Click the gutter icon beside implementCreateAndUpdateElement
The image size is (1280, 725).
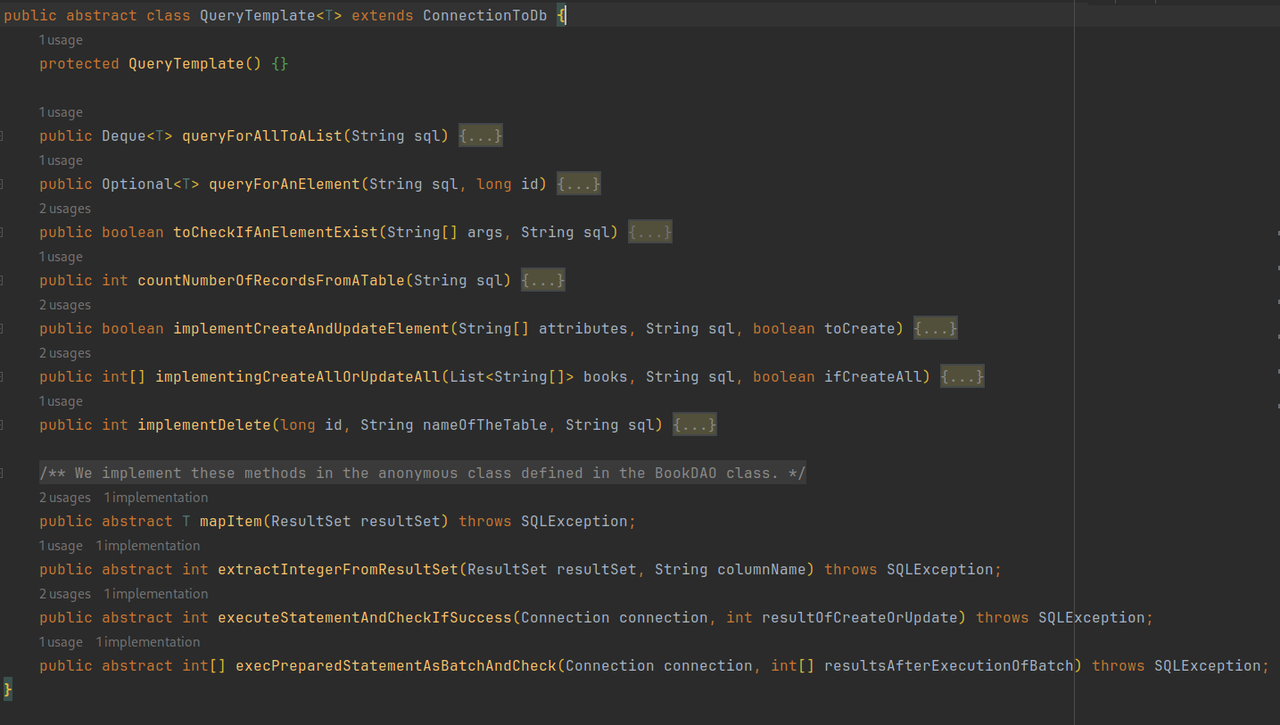click(5, 328)
